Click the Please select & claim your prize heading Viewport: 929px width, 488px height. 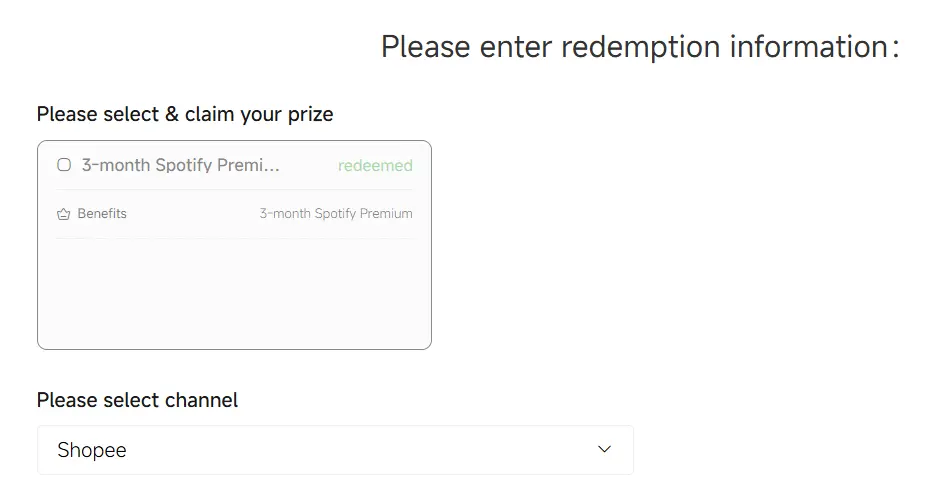pos(185,114)
